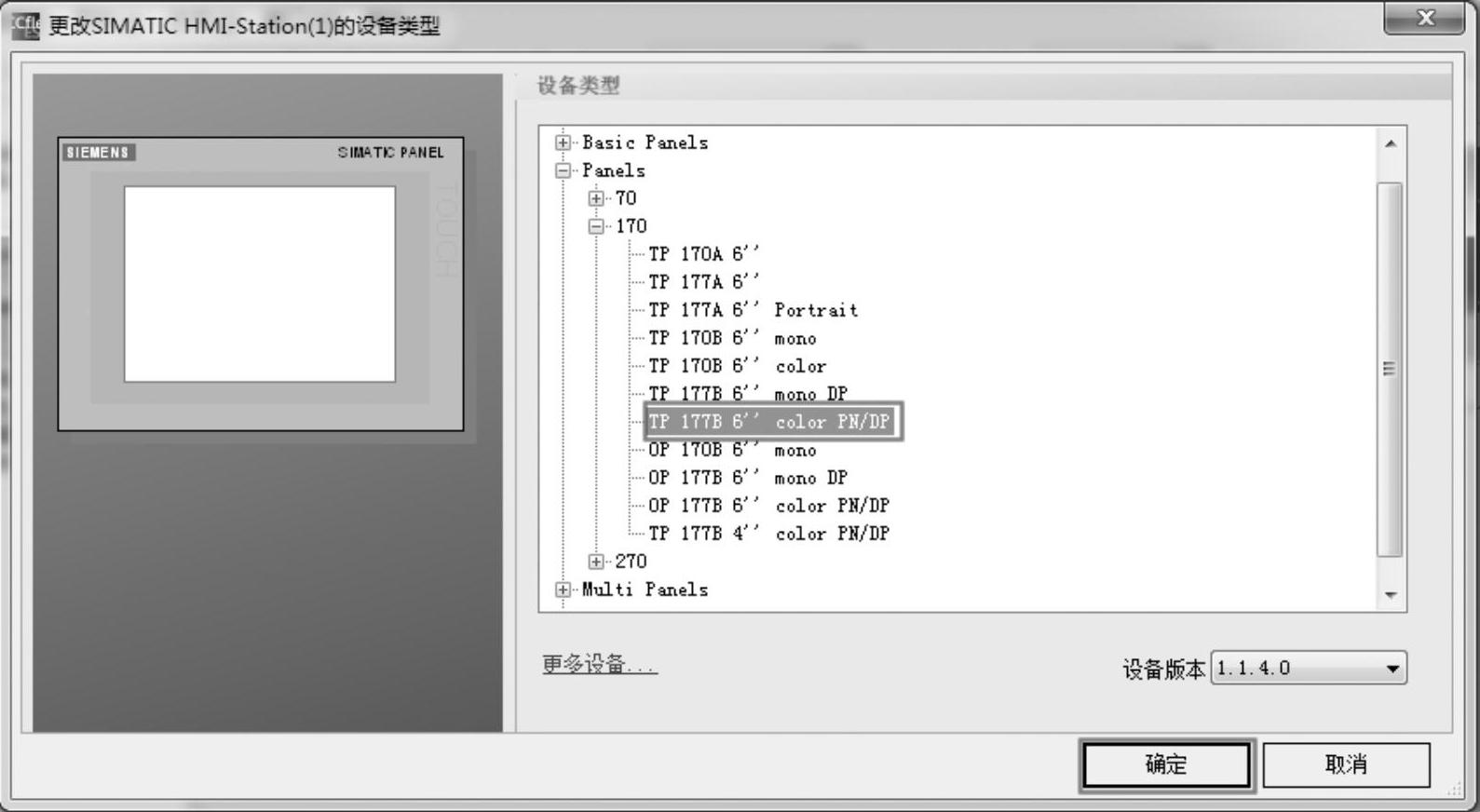This screenshot has width=1480, height=812.
Task: Click the device list scrollbar thumb
Action: click(x=1389, y=370)
